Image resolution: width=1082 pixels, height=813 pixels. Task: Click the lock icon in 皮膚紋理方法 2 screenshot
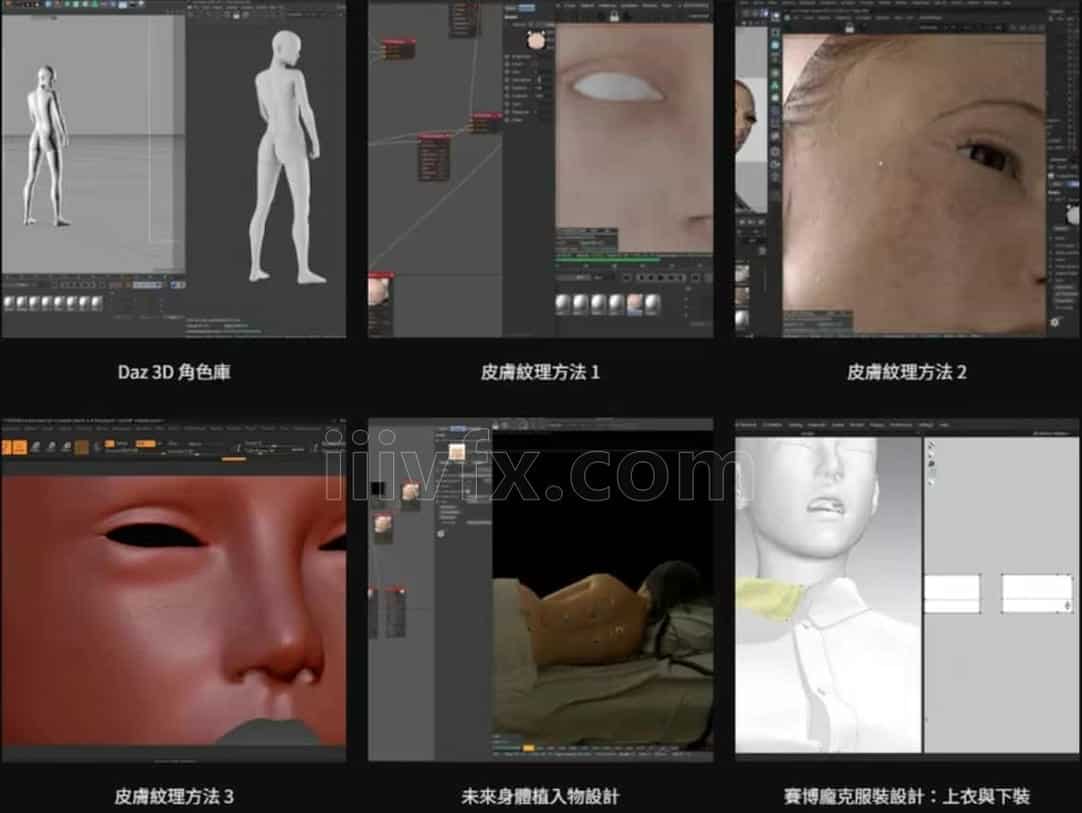tap(849, 28)
